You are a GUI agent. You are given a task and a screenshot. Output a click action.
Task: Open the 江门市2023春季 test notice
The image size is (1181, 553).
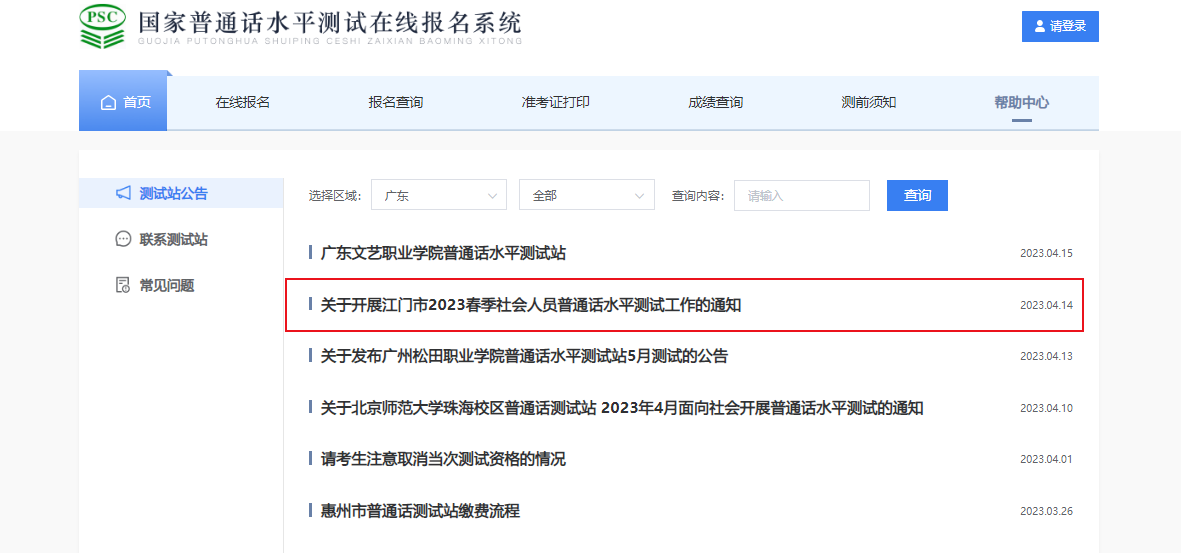click(530, 305)
